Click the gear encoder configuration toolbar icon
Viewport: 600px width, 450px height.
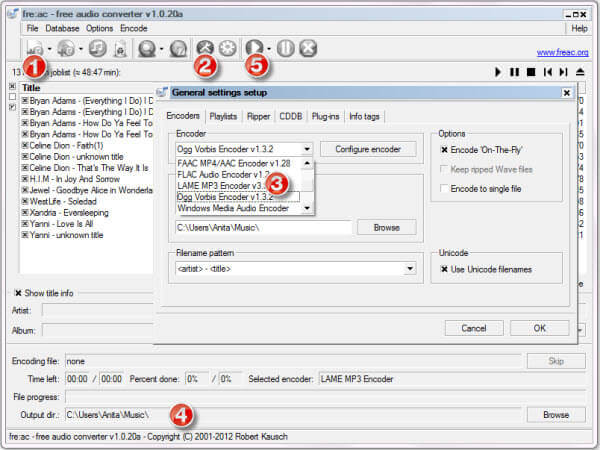pos(227,48)
